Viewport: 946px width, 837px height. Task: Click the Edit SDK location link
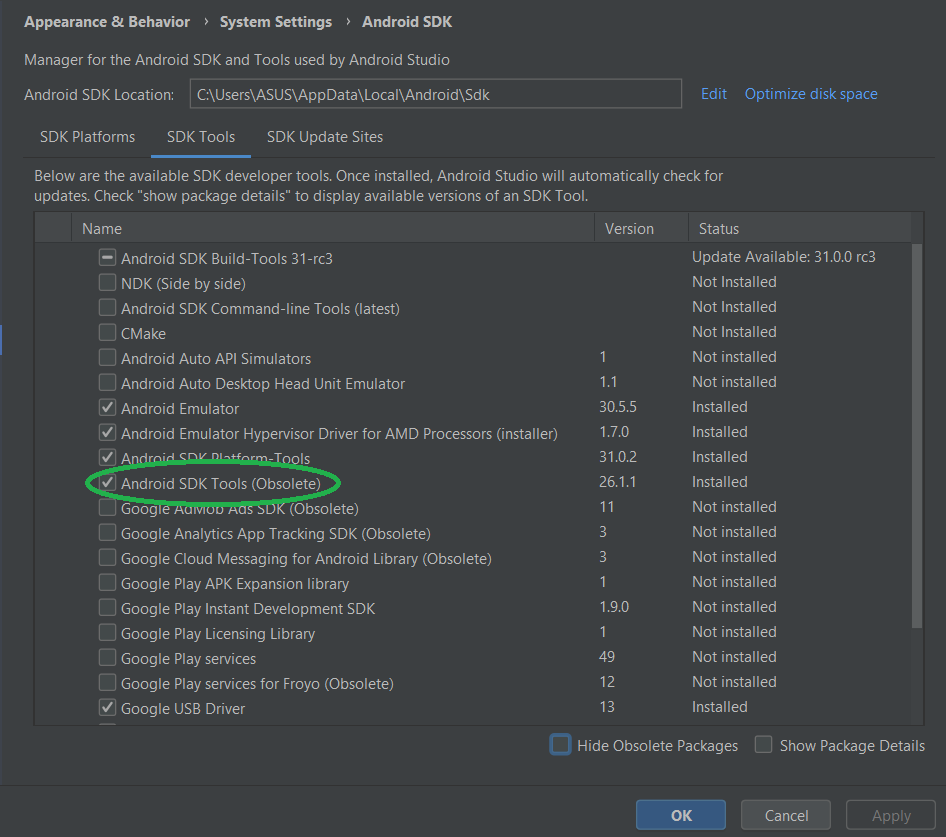coord(714,94)
